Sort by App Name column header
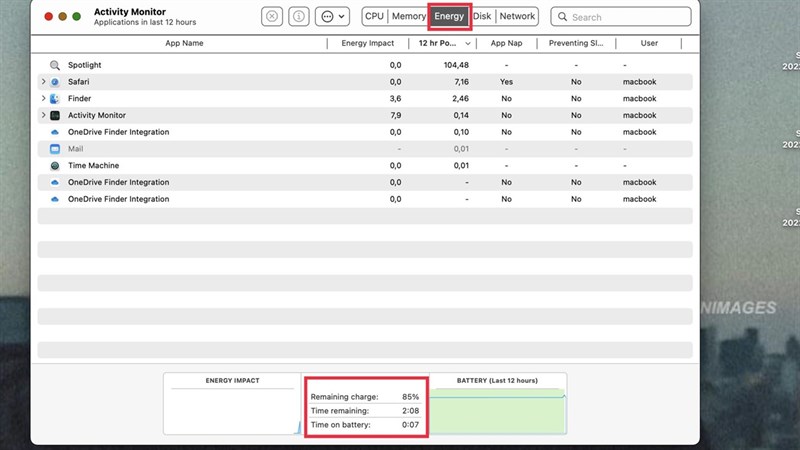 pyautogui.click(x=184, y=43)
